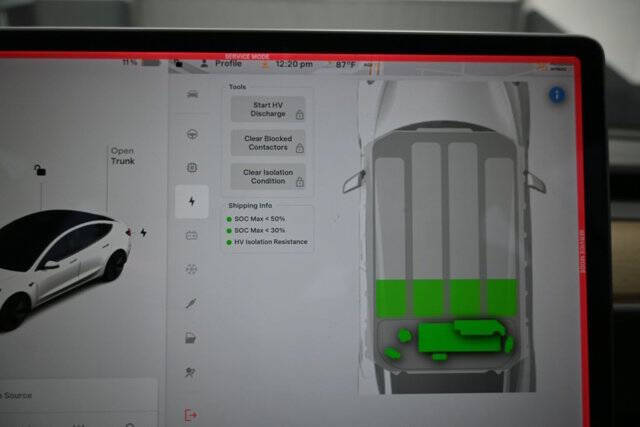Tap Open Trunk label
Viewport: 640px width, 427px height.
click(x=122, y=156)
